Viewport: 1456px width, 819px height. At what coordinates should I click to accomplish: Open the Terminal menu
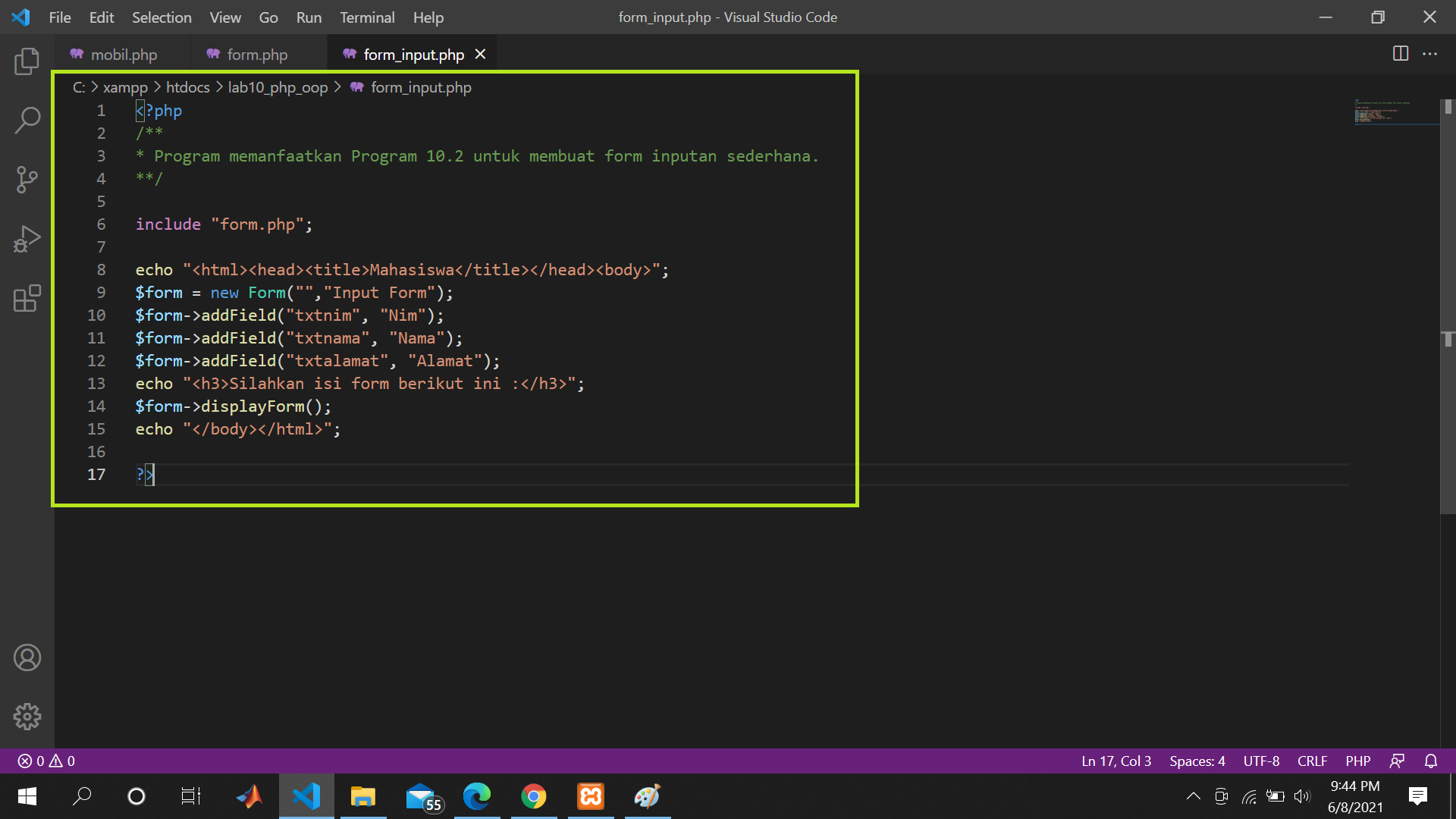pos(367,17)
